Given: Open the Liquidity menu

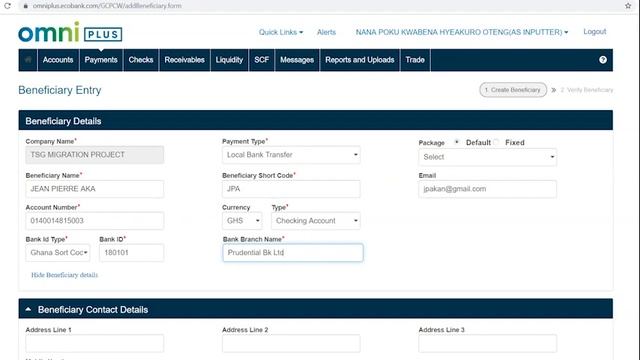Looking at the screenshot, I should click(x=229, y=60).
